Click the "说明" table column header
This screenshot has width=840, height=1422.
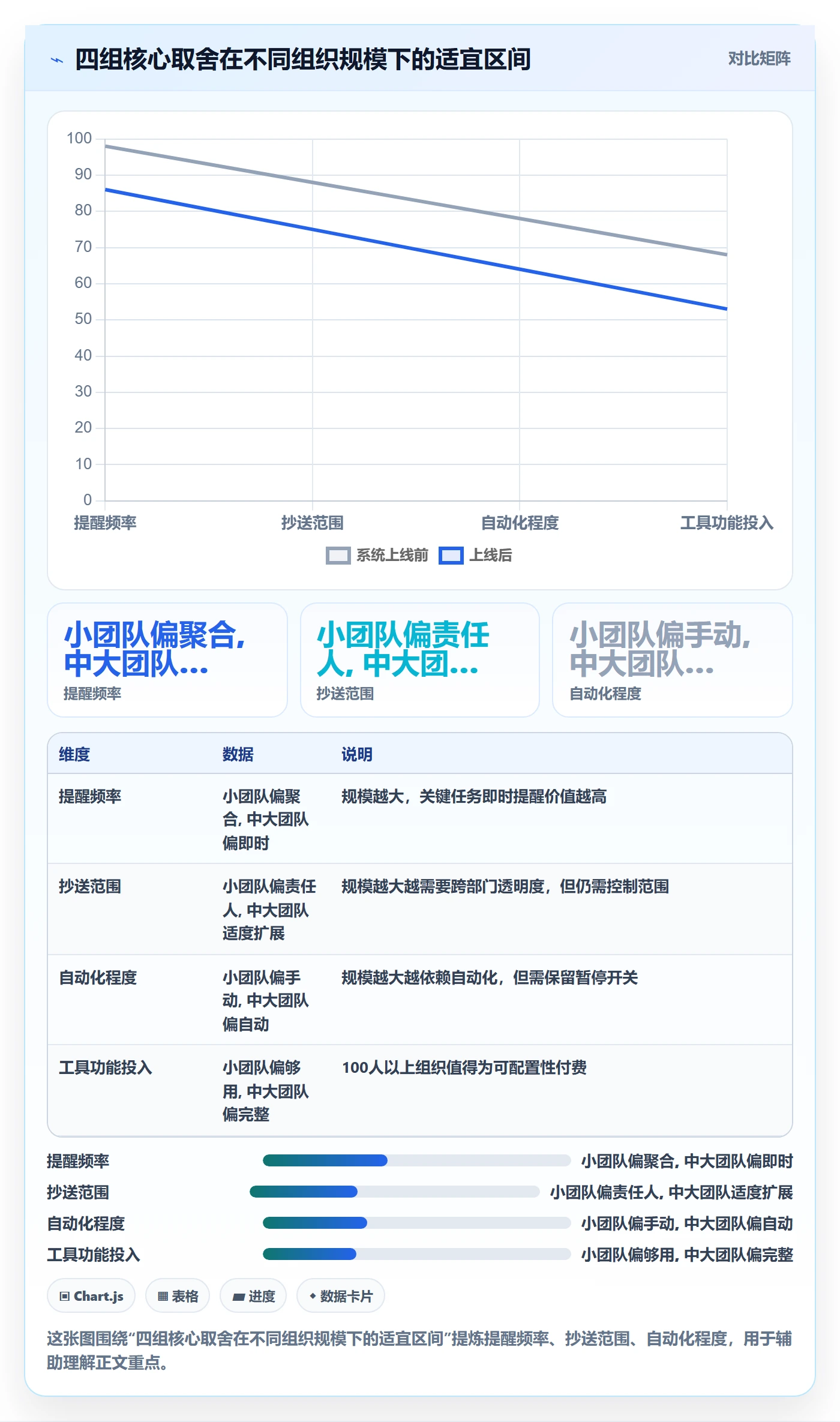(357, 754)
